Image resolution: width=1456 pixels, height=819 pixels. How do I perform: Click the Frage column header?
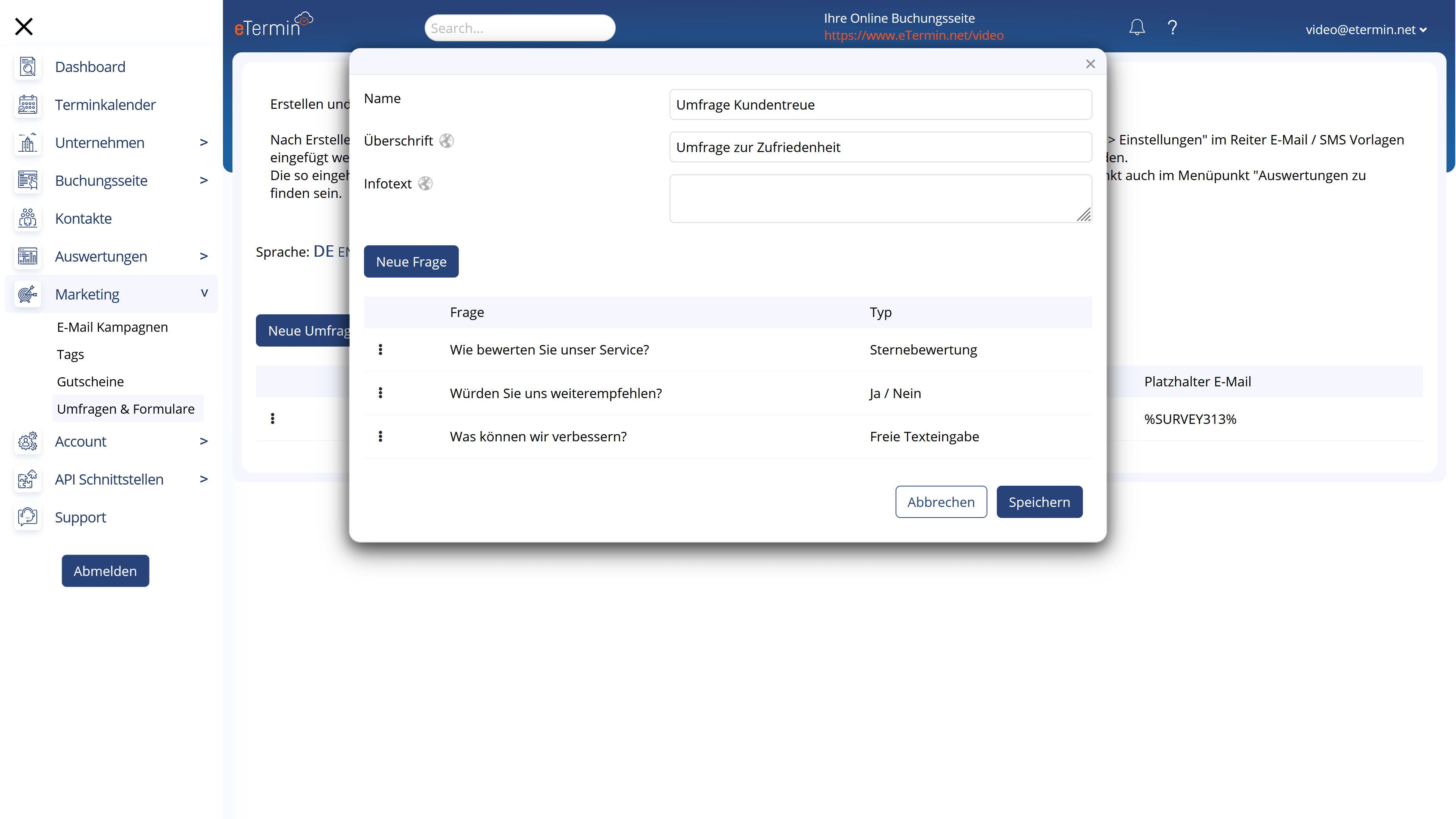[x=467, y=312]
